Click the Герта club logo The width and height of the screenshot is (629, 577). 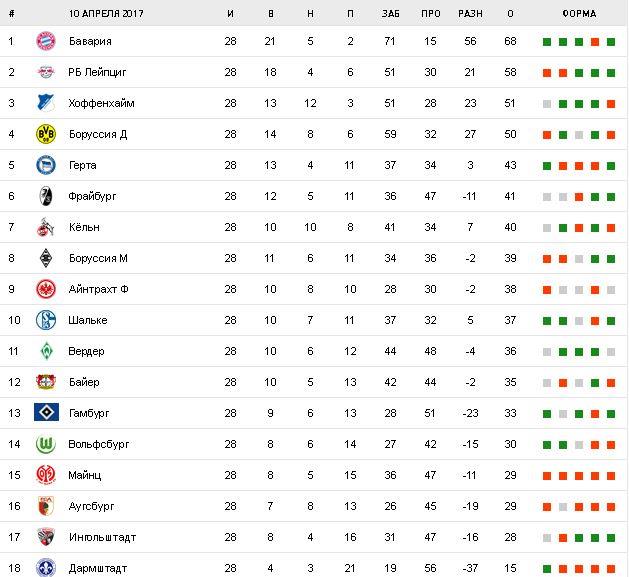(45, 165)
